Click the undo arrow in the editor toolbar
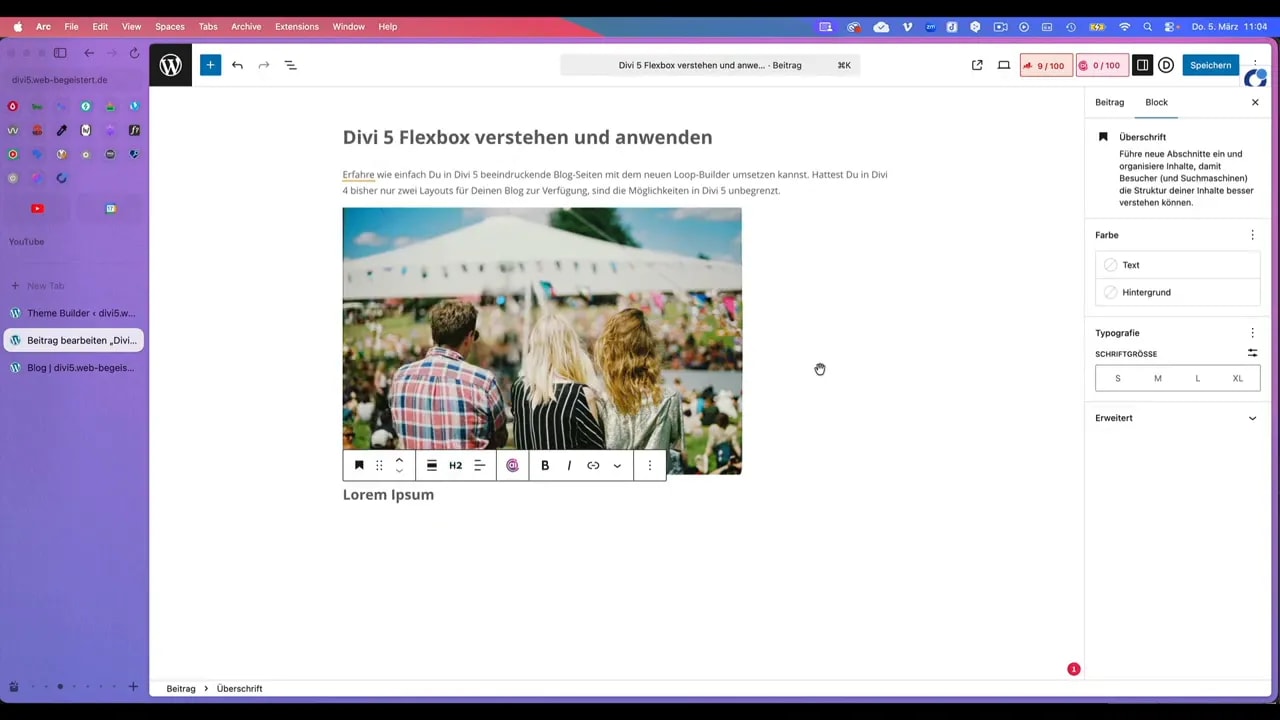1280x720 pixels. pyautogui.click(x=237, y=65)
